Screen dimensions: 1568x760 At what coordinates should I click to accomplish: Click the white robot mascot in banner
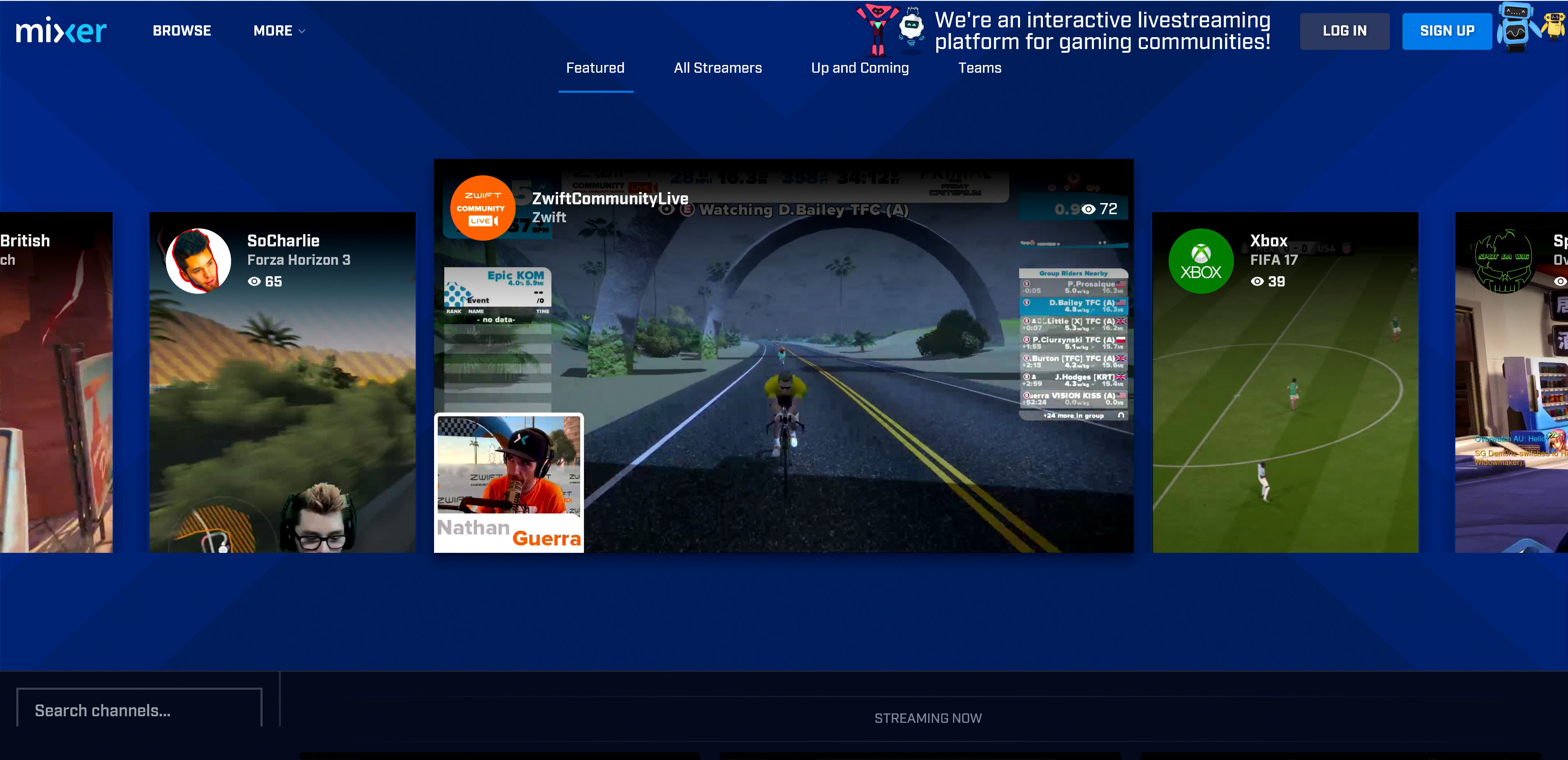[912, 27]
